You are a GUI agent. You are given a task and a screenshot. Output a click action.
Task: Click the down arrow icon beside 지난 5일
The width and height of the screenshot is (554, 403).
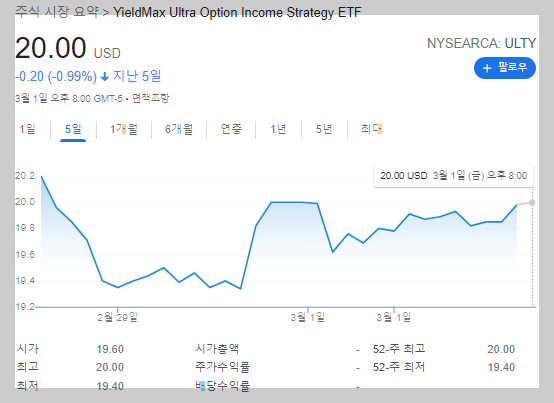point(105,77)
